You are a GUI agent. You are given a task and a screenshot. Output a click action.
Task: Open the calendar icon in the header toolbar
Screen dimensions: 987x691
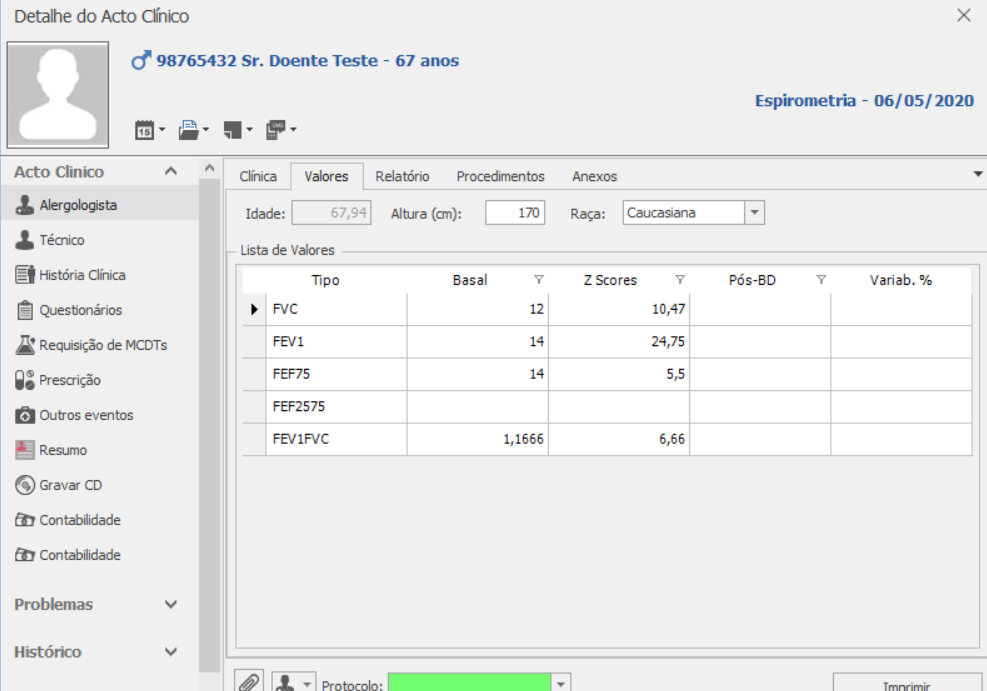click(144, 130)
